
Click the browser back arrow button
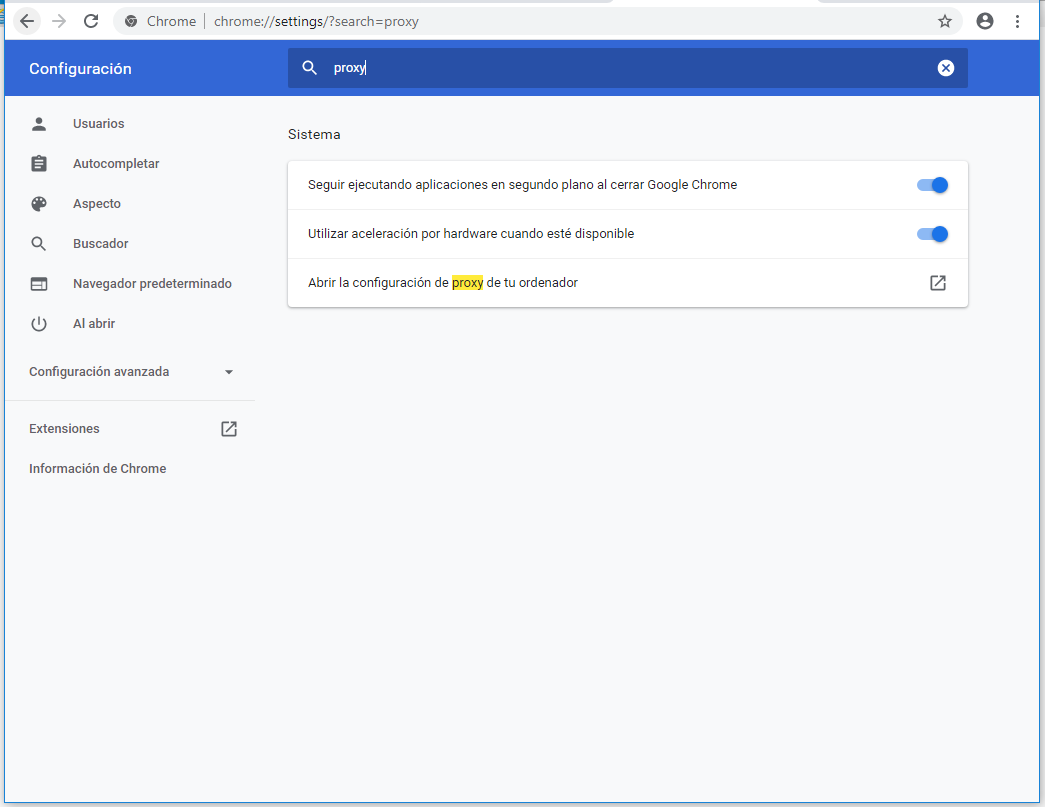pos(27,21)
